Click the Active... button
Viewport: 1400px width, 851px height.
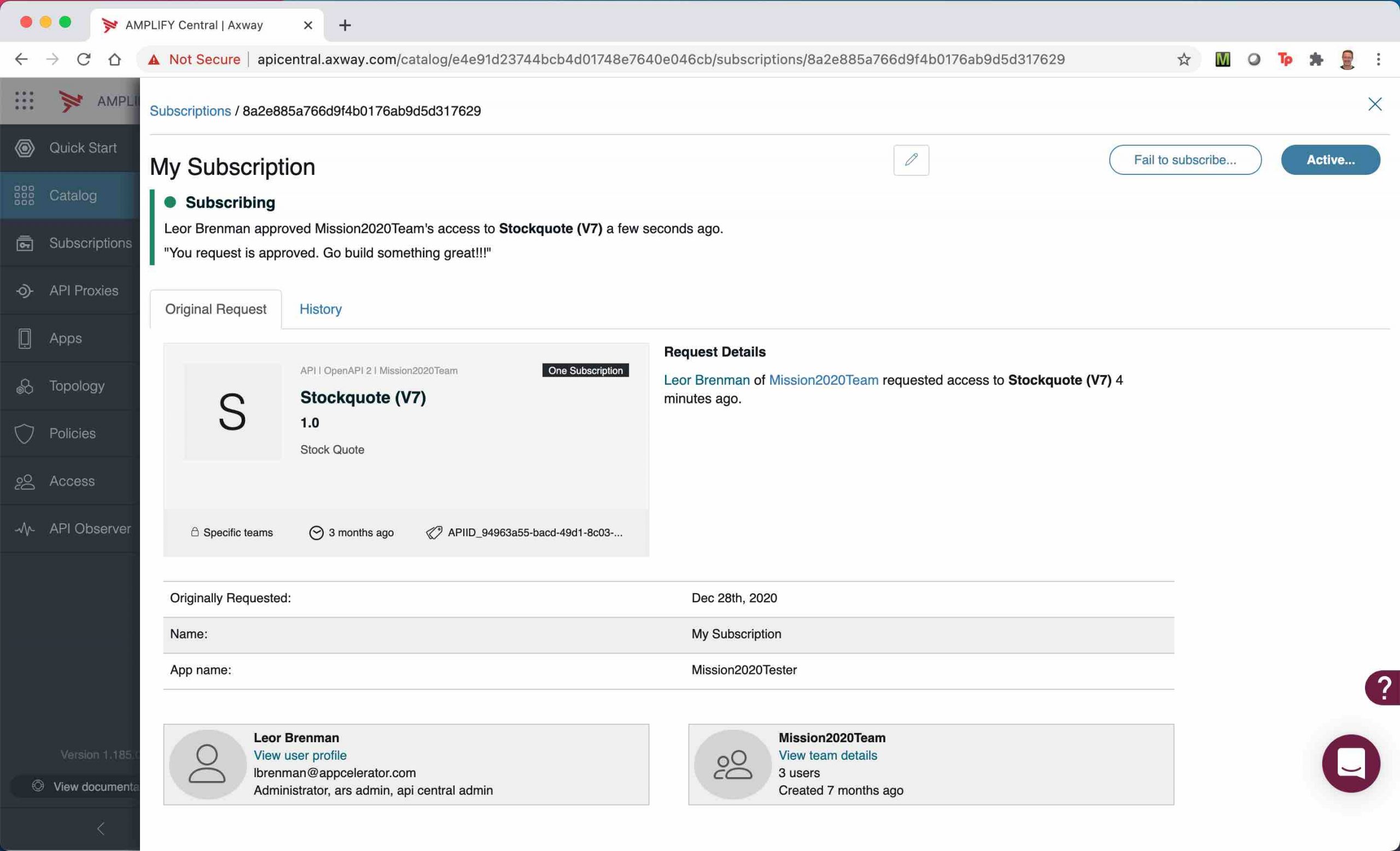pyautogui.click(x=1330, y=160)
